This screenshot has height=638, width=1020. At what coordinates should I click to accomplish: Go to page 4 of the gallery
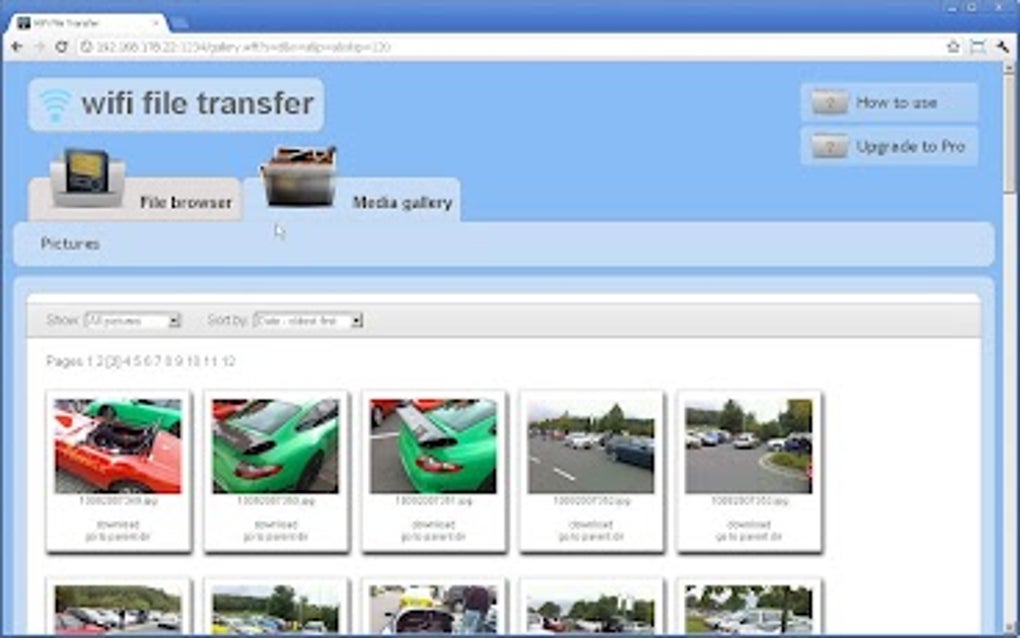tap(128, 362)
